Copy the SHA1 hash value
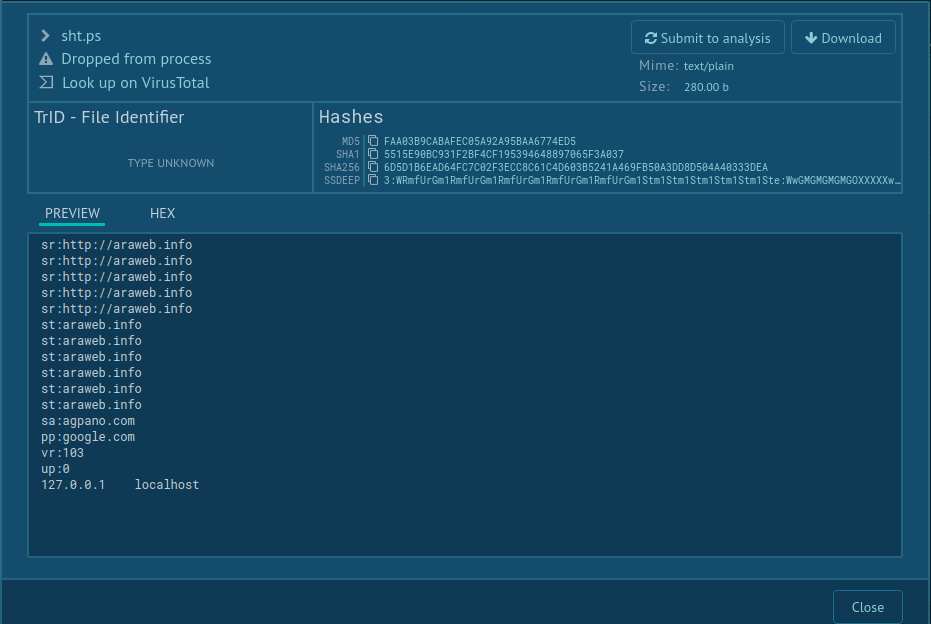The width and height of the screenshot is (931, 624). coord(373,154)
